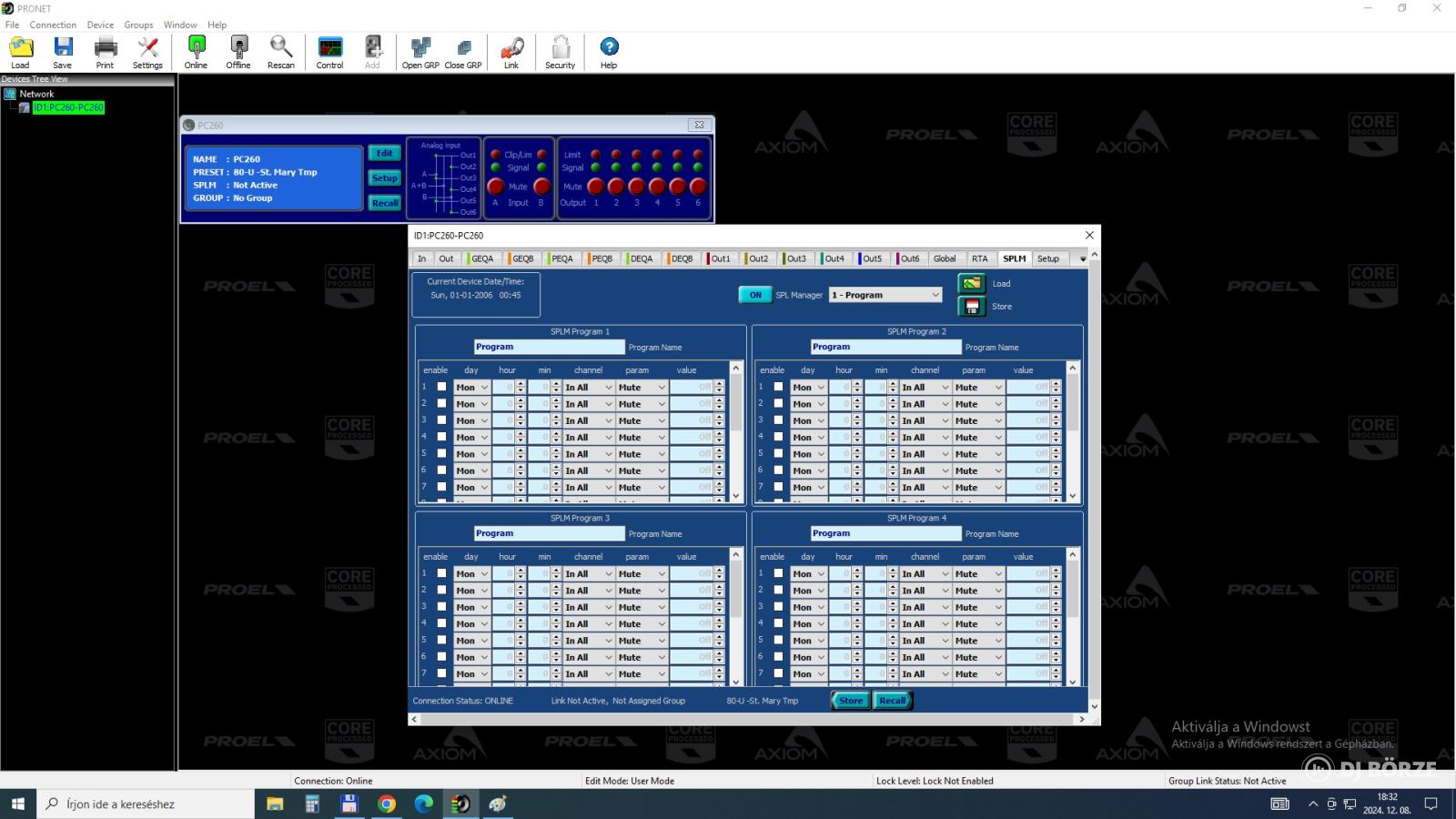Click SPLM Program 4 list scrollbar
This screenshot has width=1456, height=819.
[x=1073, y=619]
